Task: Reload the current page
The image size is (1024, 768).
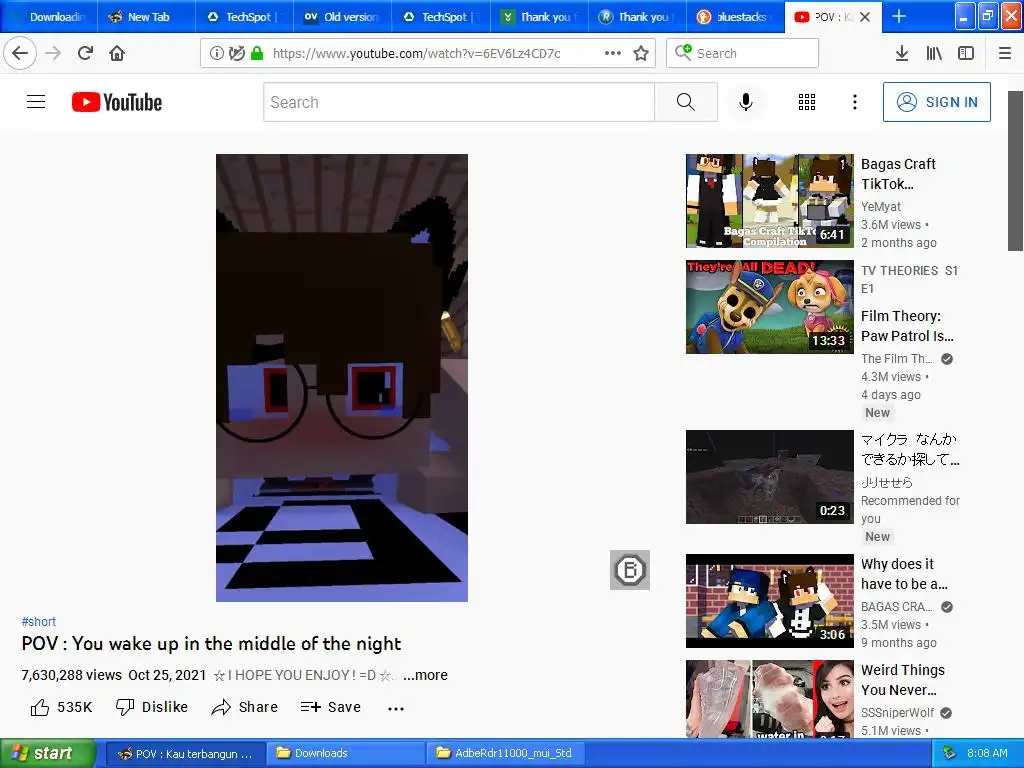Action: (85, 54)
